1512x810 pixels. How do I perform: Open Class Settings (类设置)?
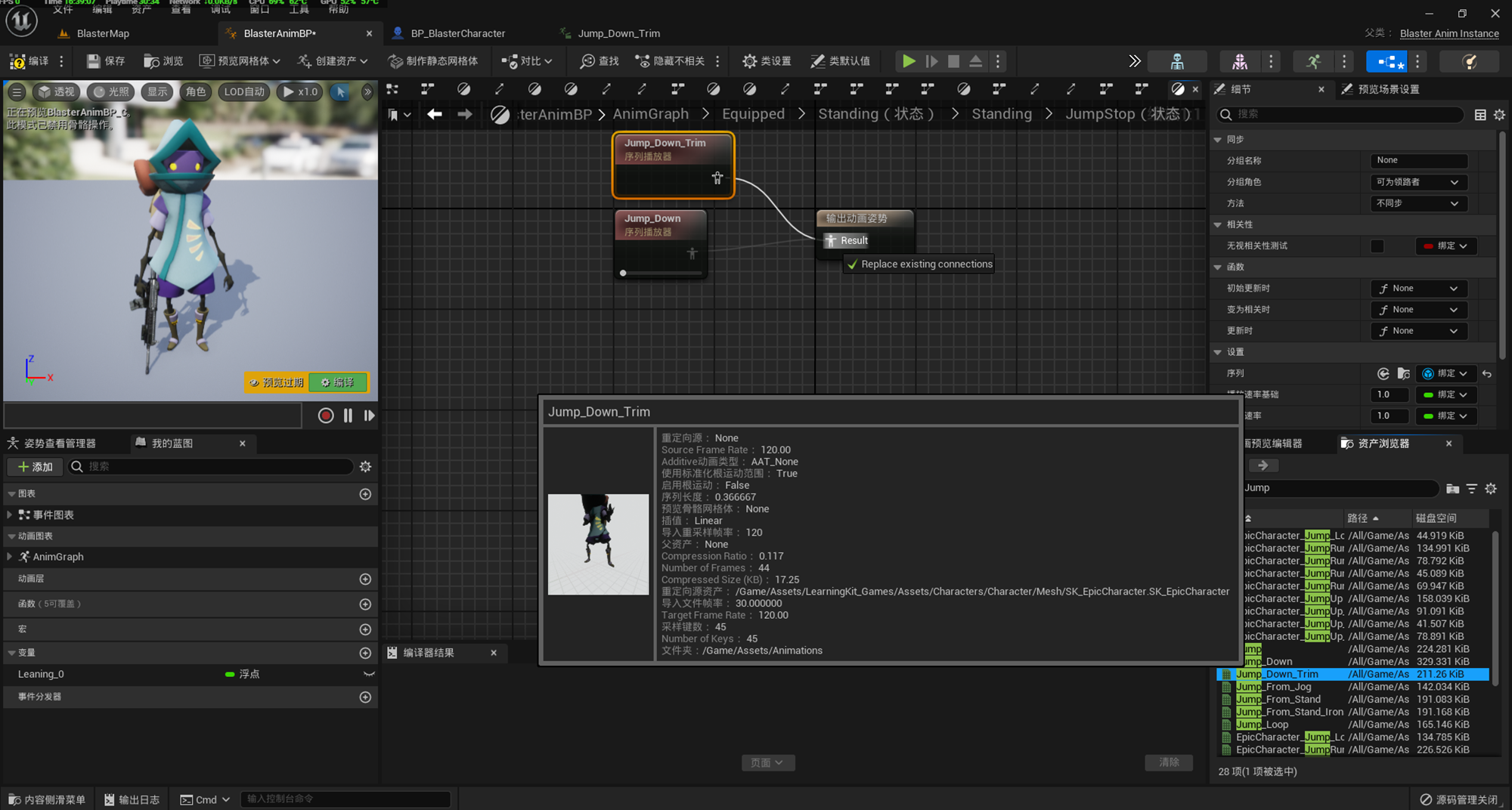point(767,61)
